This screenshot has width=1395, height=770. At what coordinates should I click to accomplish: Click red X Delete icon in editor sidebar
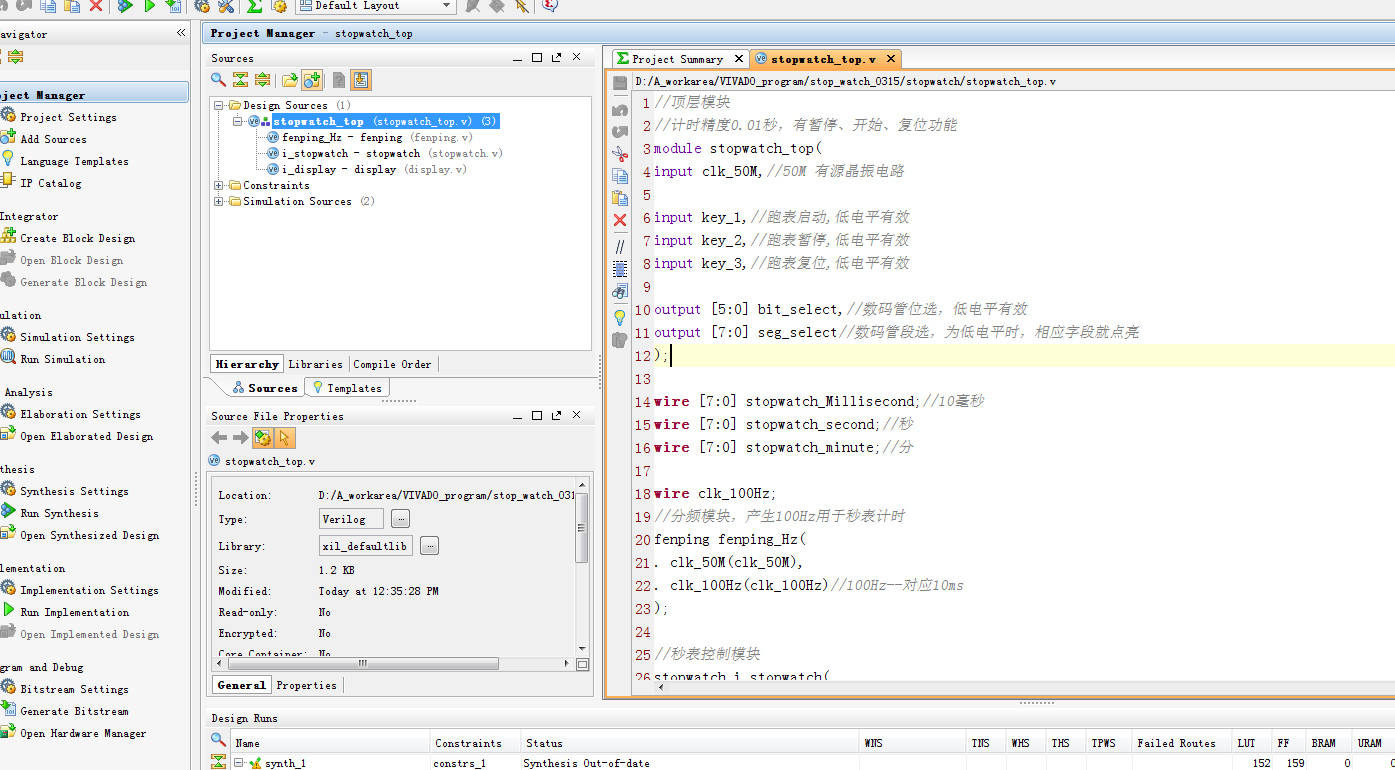pos(620,220)
